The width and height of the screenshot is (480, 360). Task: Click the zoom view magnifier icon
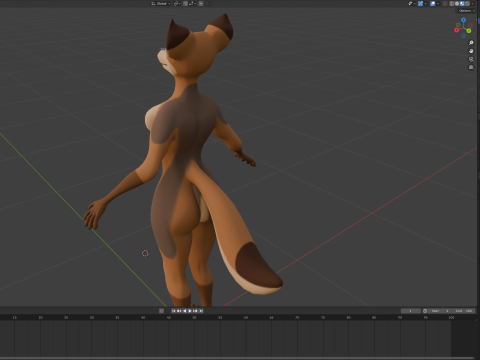pyautogui.click(x=471, y=43)
